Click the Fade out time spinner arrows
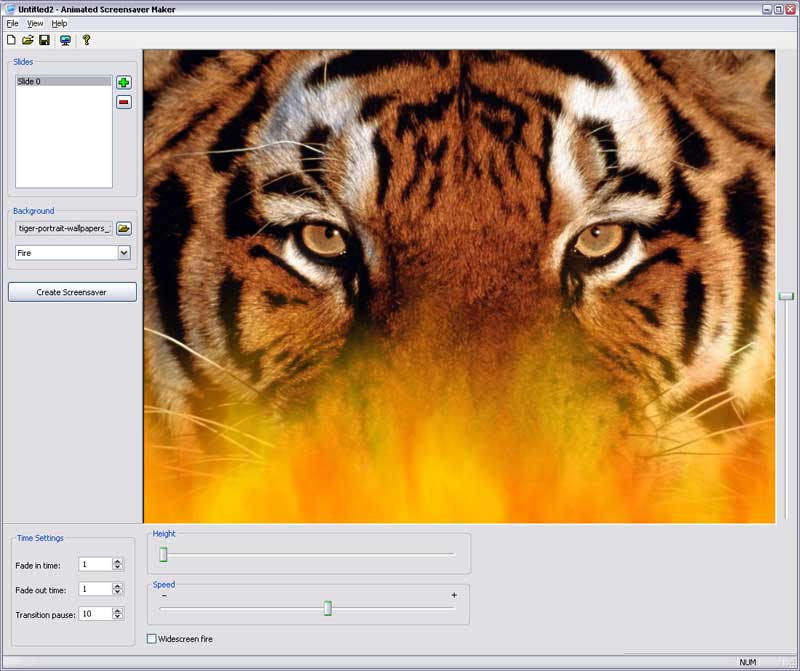800x671 pixels. coord(117,589)
